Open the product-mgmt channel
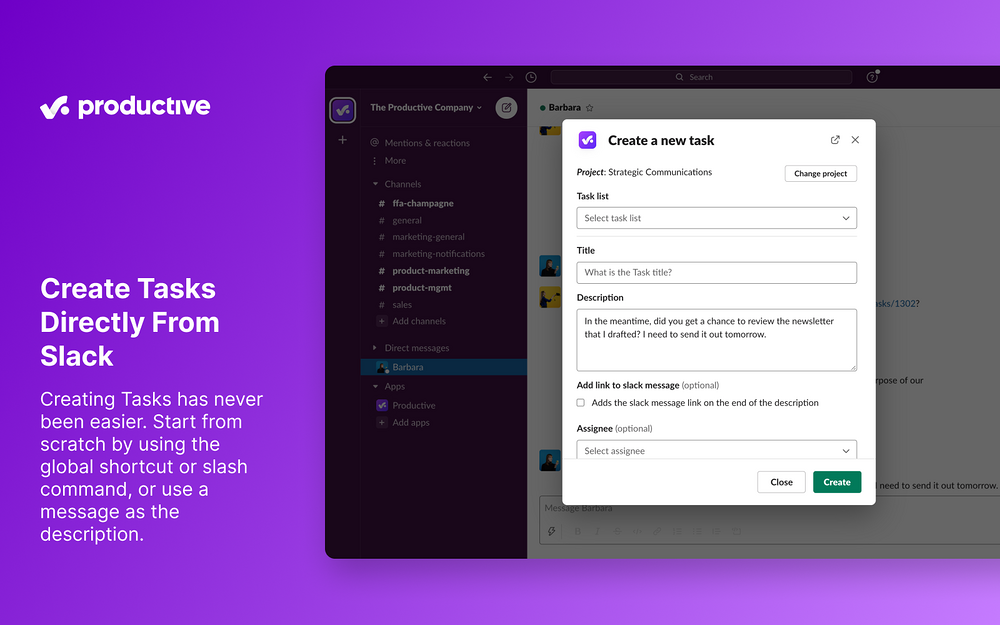Image resolution: width=1000 pixels, height=625 pixels. pos(422,288)
